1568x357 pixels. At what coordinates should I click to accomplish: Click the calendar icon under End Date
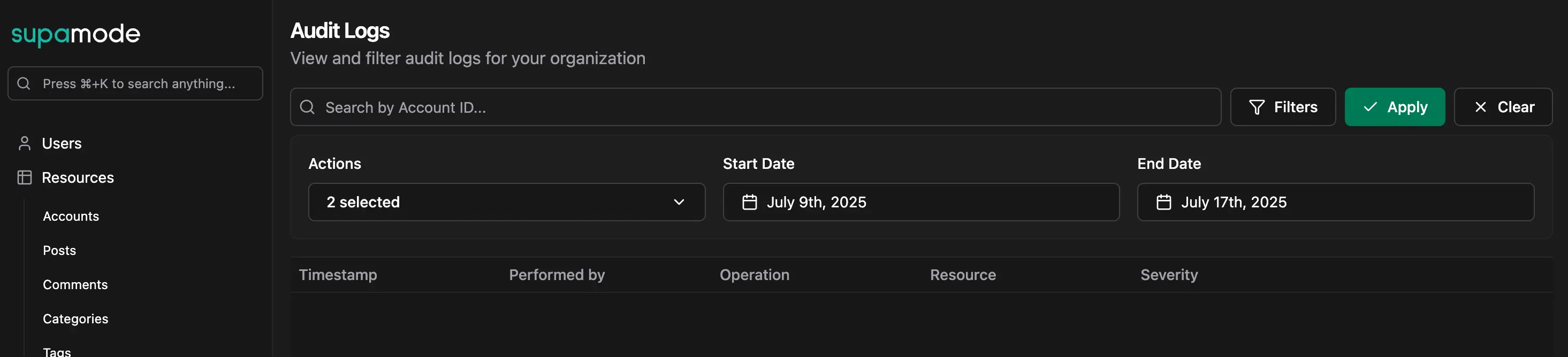1163,202
